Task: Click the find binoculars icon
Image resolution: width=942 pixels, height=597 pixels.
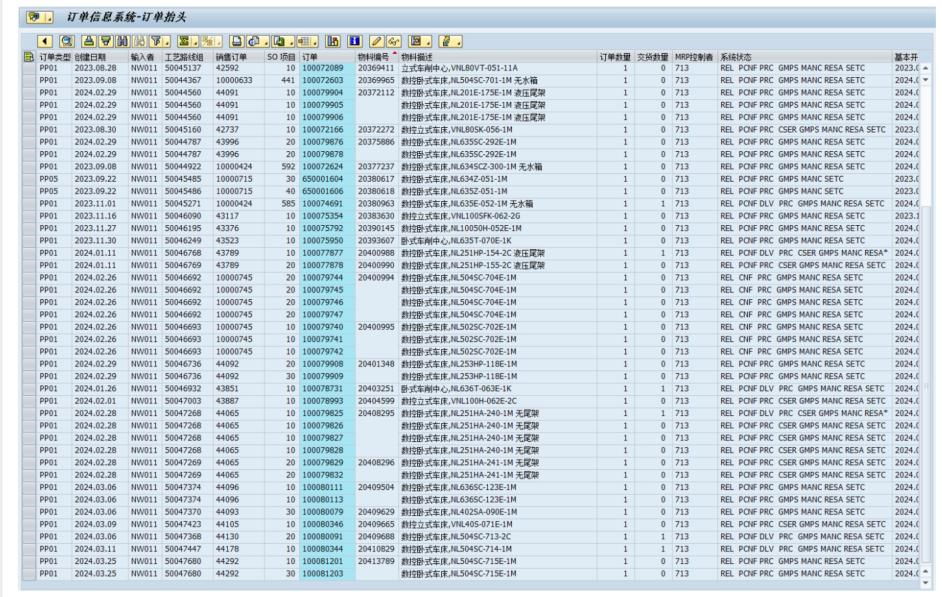Action: 120,41
